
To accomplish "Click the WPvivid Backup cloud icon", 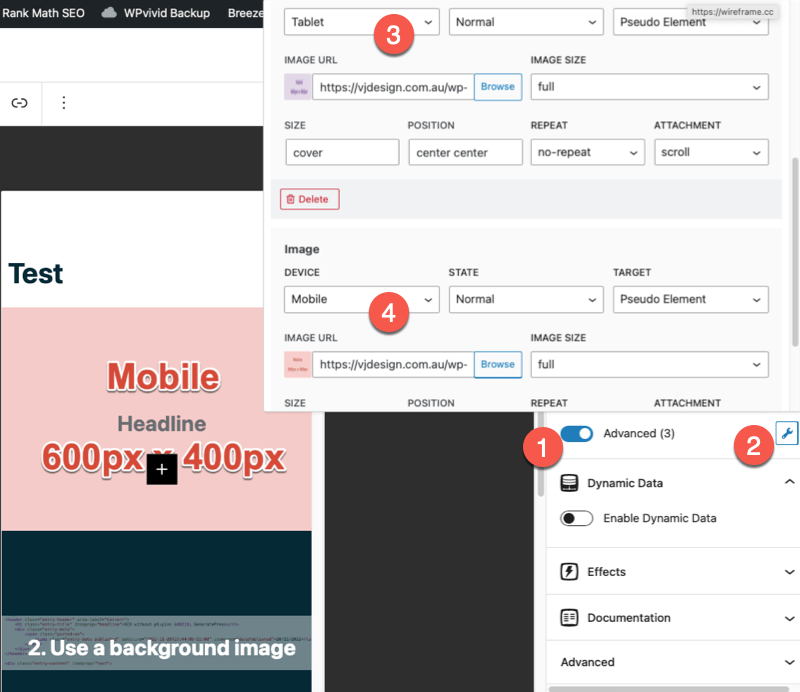I will click(109, 13).
